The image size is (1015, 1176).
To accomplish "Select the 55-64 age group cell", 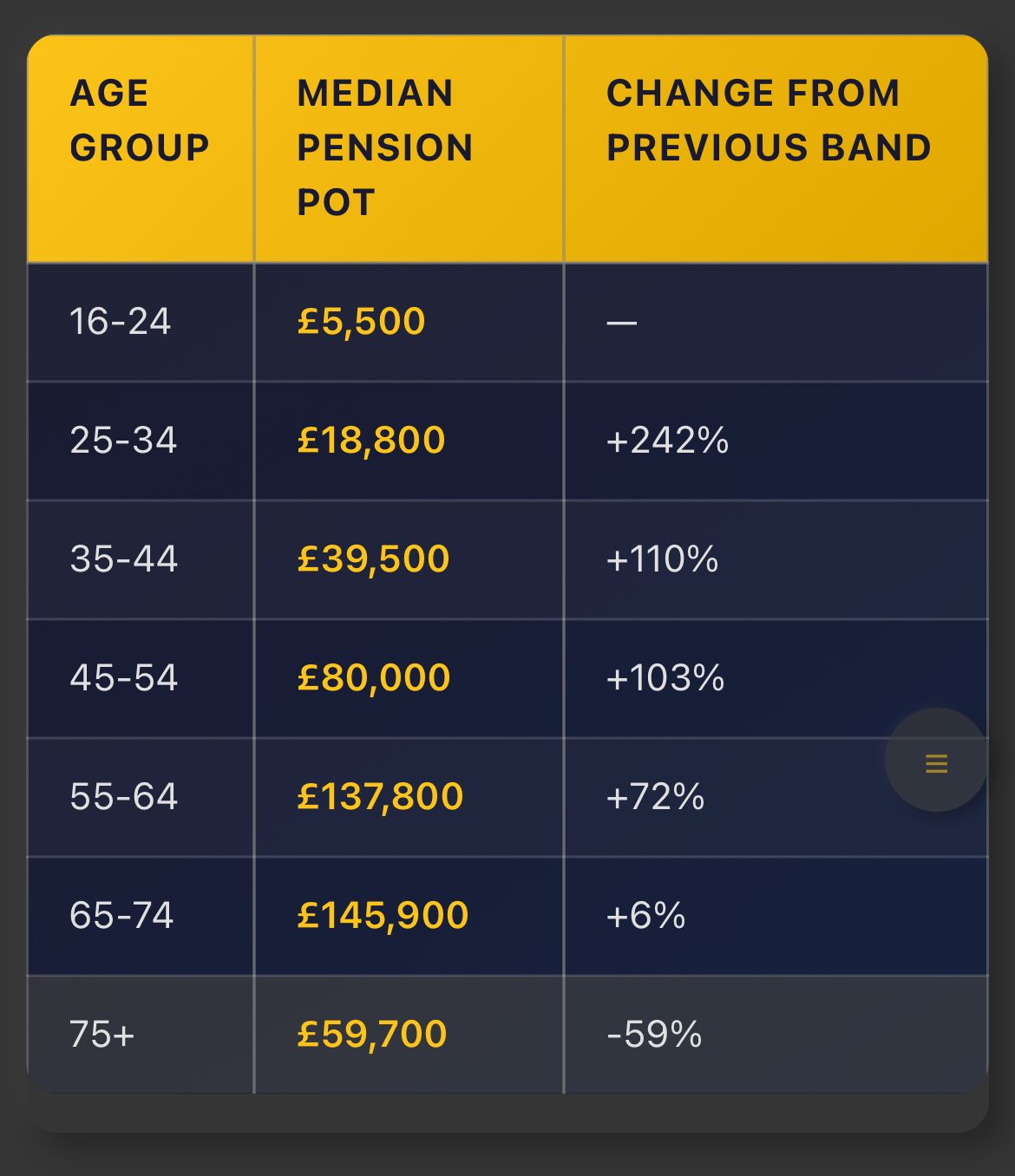I will 123,797.
